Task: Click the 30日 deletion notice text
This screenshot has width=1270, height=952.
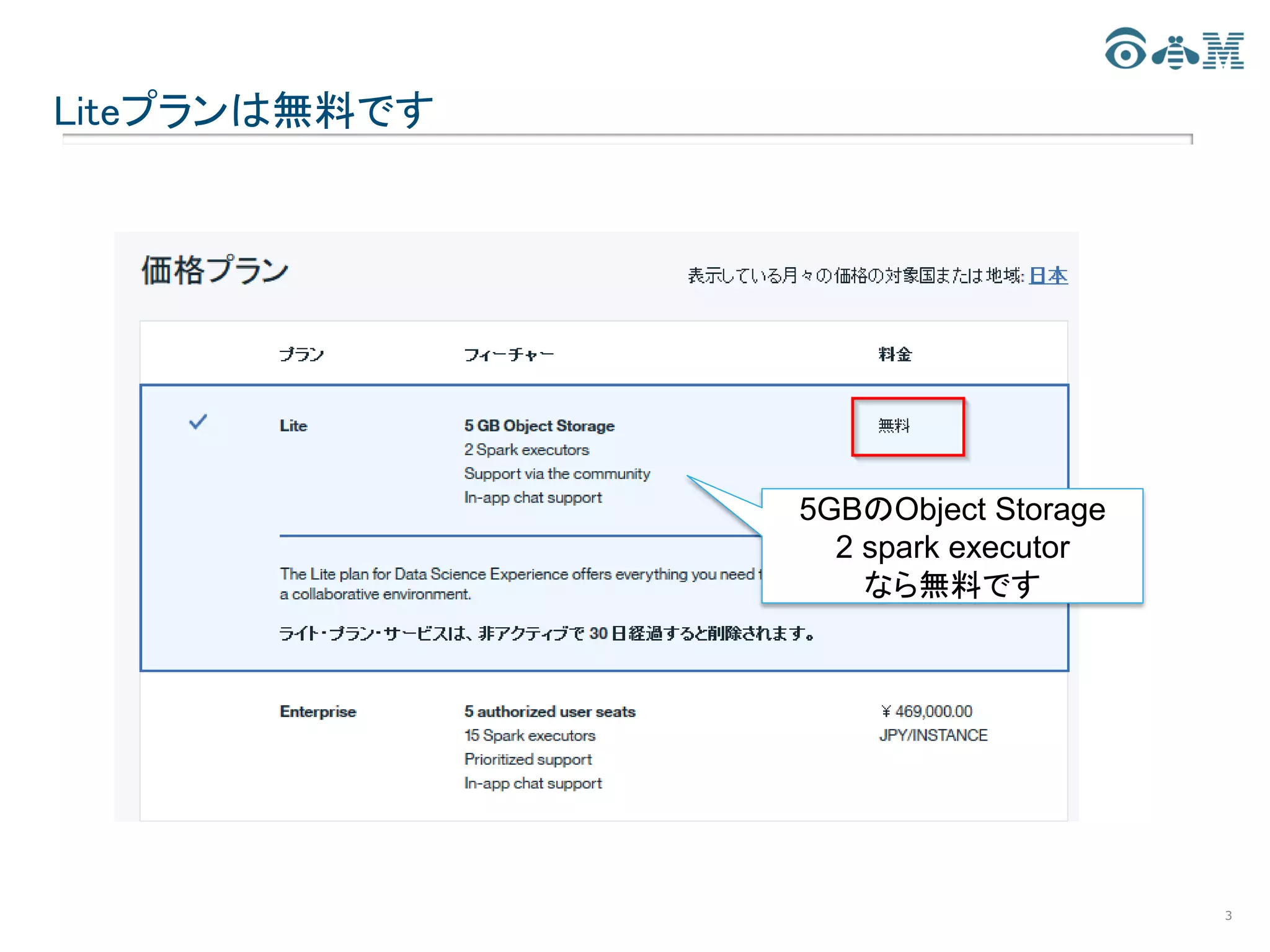Action: (x=546, y=633)
